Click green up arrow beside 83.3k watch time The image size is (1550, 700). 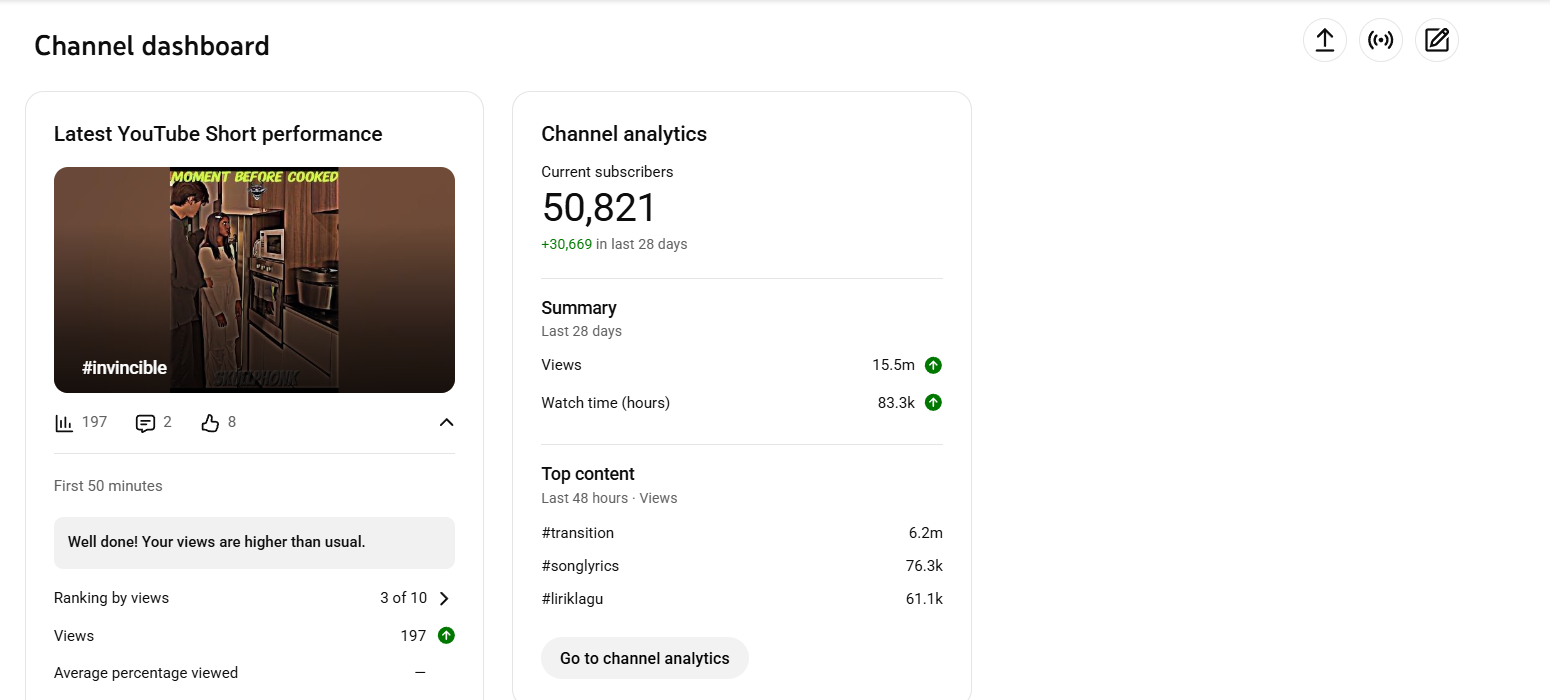click(x=933, y=403)
